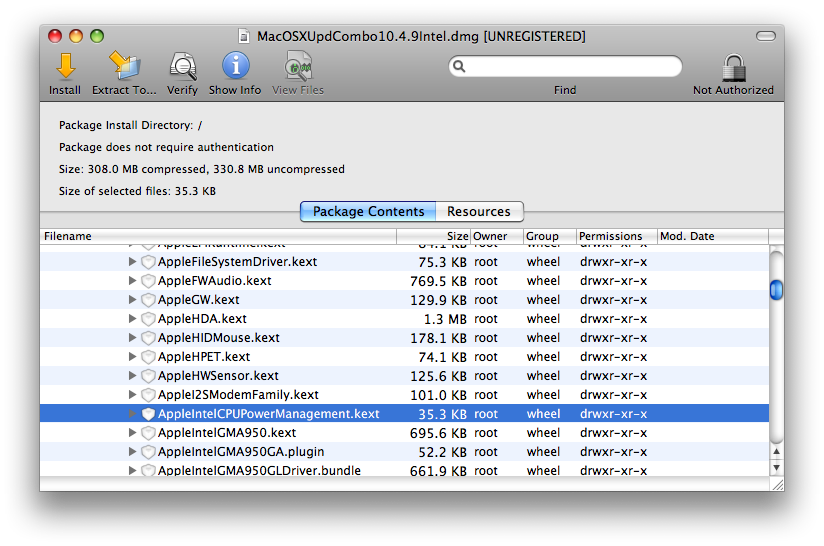Open the Show Info icon
Viewport: 824px width, 546px height.
(236, 67)
